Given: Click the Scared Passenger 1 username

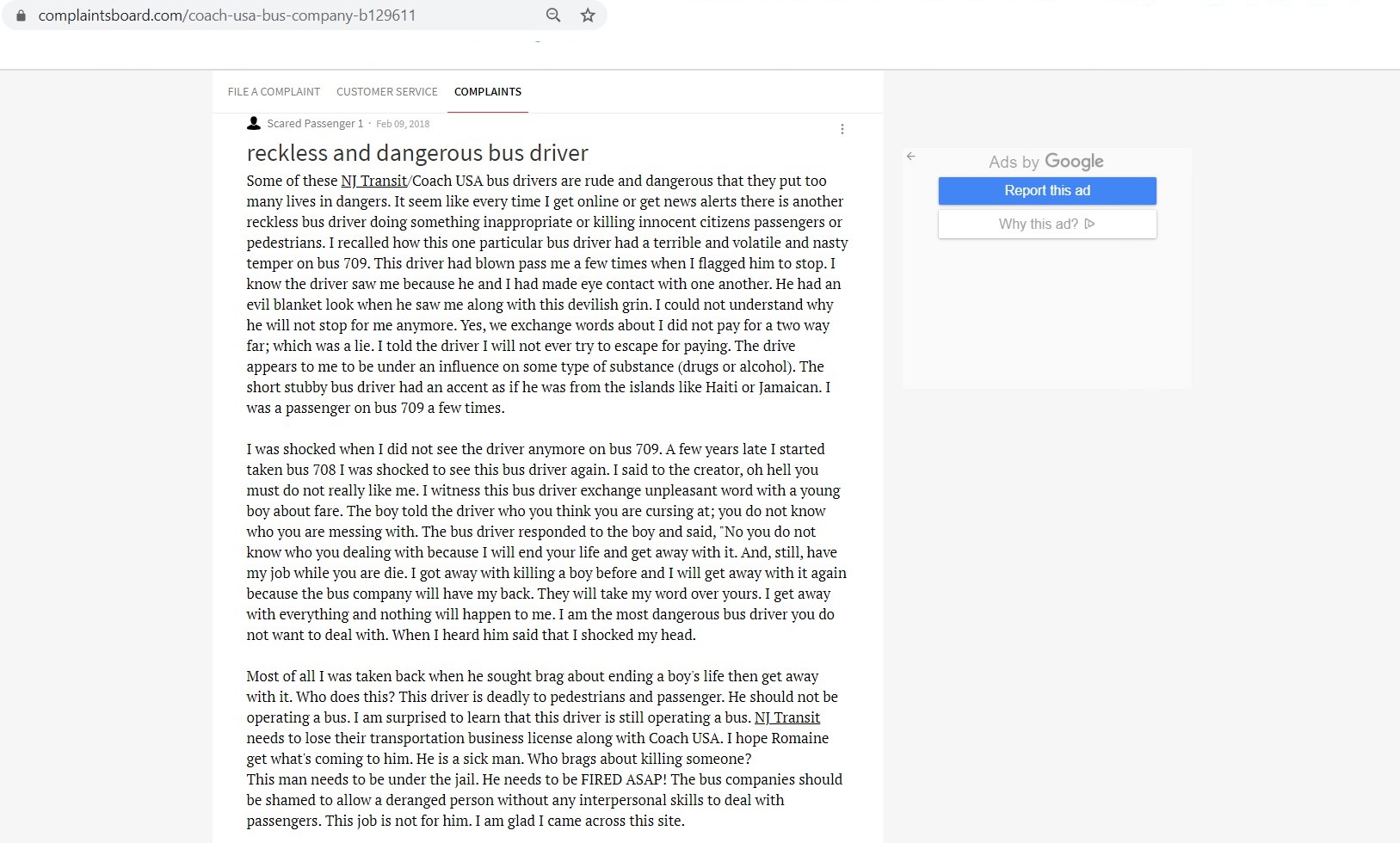Looking at the screenshot, I should point(315,124).
